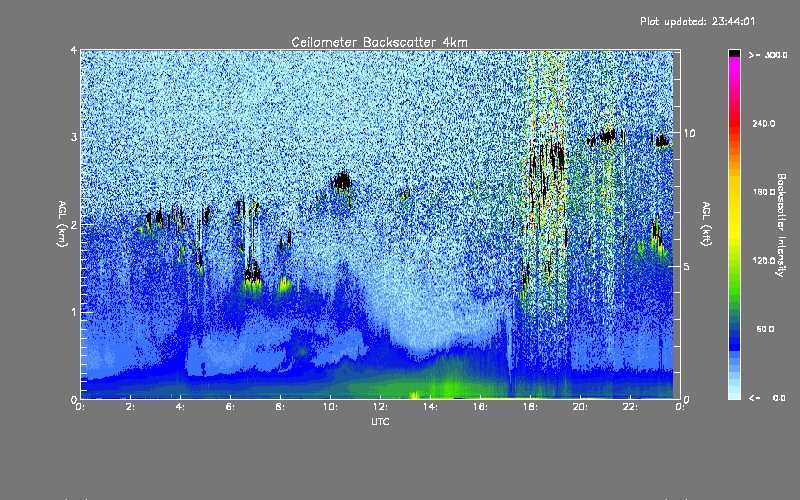Viewport: 800px width, 500px height.
Task: Click the '10:' UTC time tick
Action: click(331, 407)
